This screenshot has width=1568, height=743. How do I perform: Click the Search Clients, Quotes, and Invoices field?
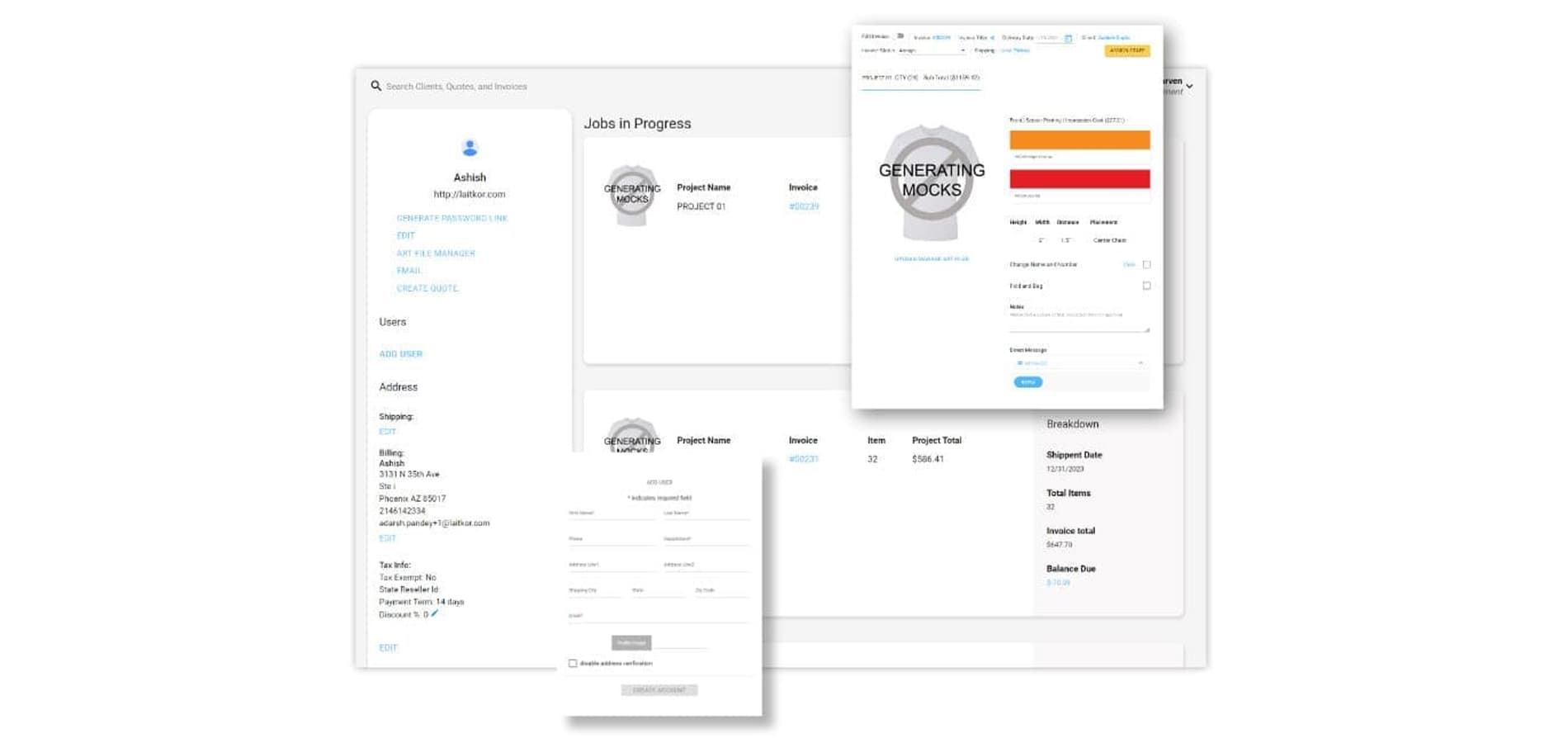point(456,86)
